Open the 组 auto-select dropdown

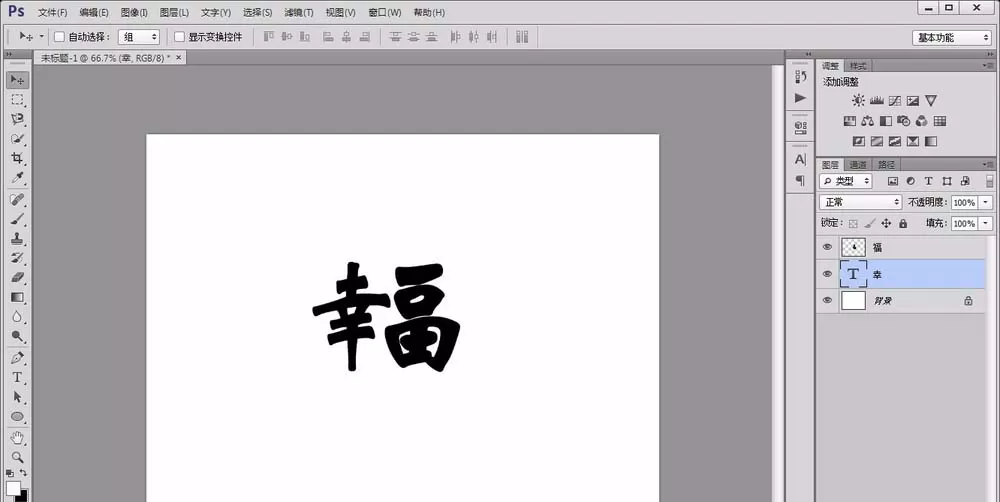138,38
